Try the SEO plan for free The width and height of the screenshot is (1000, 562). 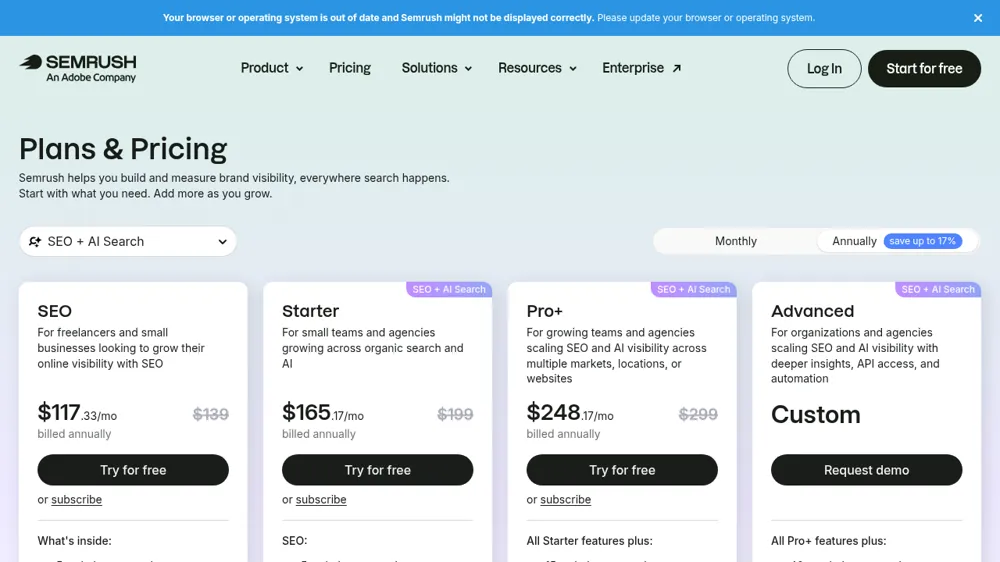tap(133, 470)
